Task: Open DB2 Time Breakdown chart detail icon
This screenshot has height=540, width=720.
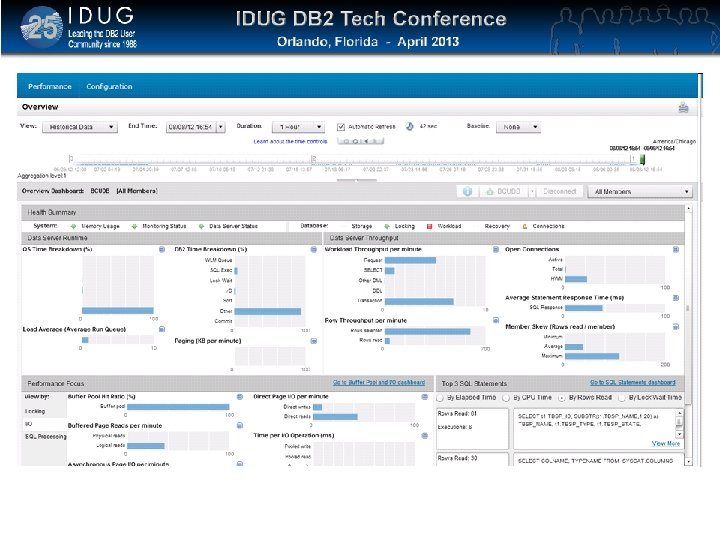Action: pyautogui.click(x=314, y=249)
